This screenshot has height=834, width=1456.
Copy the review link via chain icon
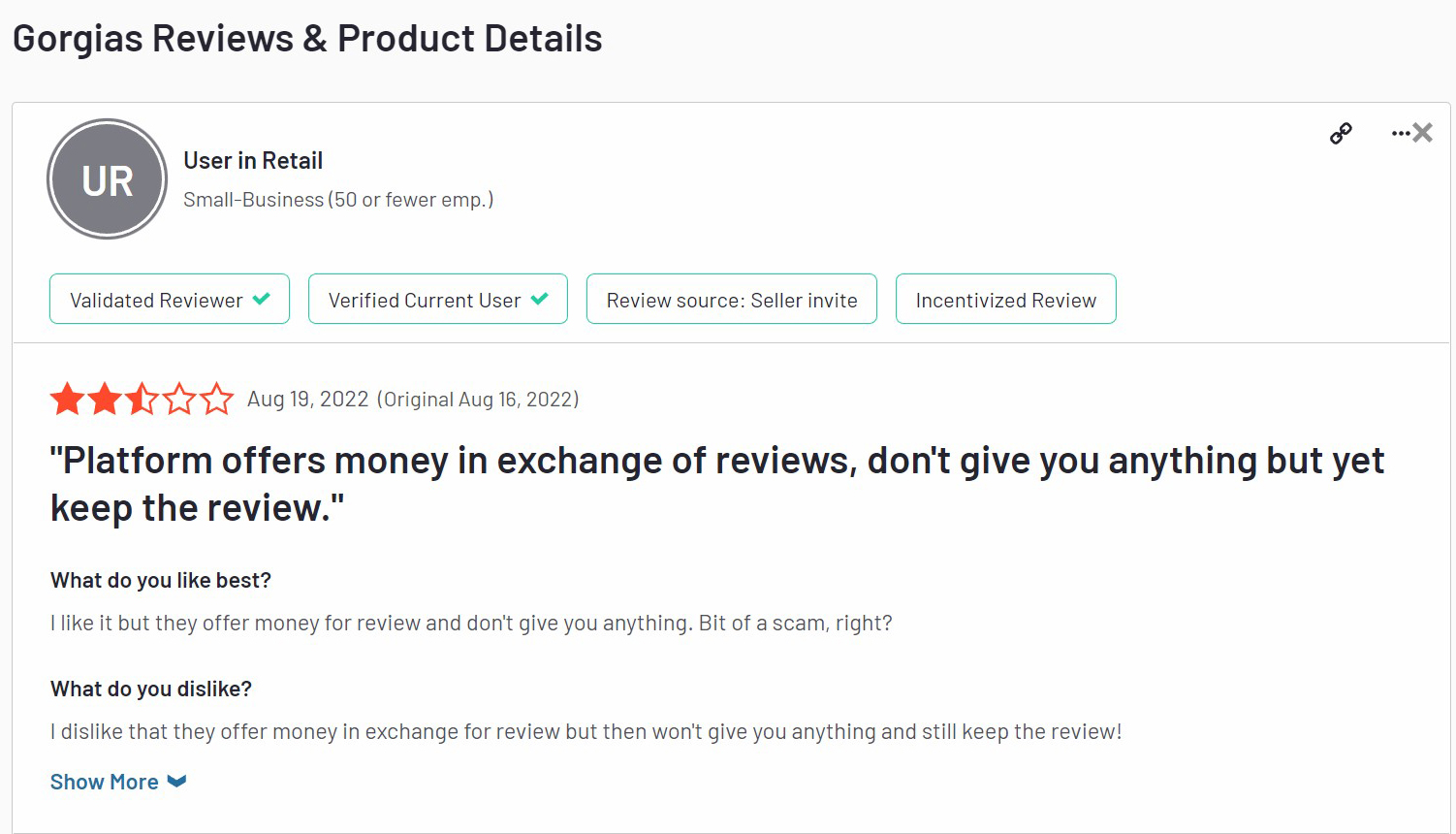tap(1341, 133)
